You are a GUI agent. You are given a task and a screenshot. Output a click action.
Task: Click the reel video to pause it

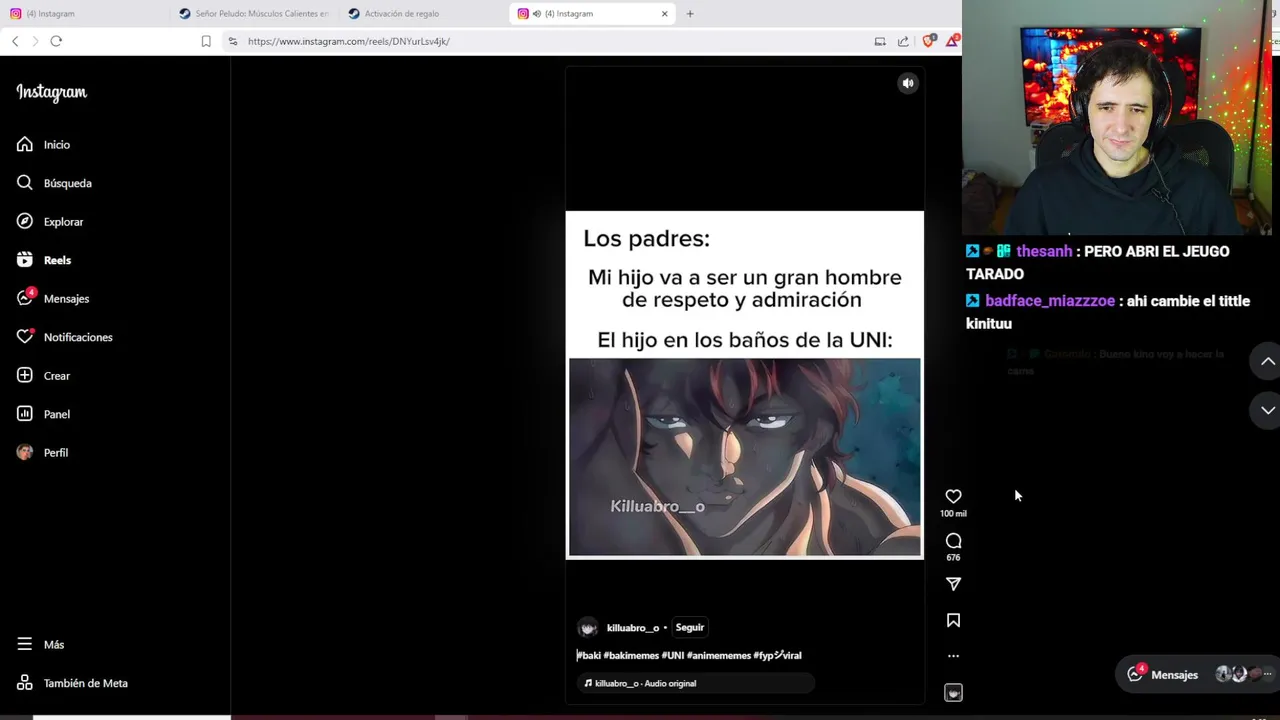[745, 385]
